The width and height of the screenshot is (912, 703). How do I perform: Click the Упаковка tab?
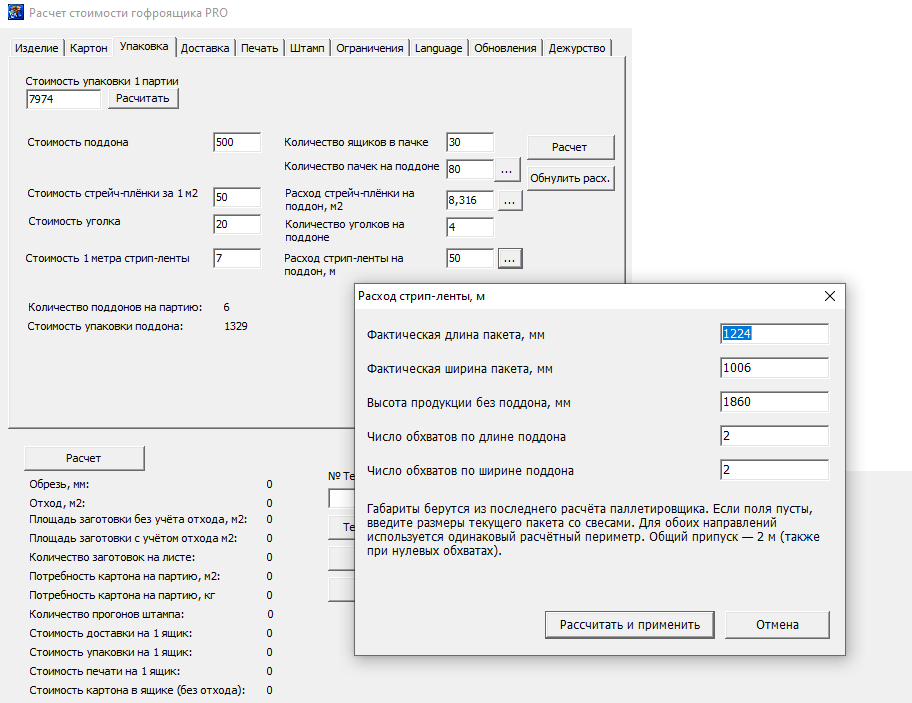tap(144, 47)
